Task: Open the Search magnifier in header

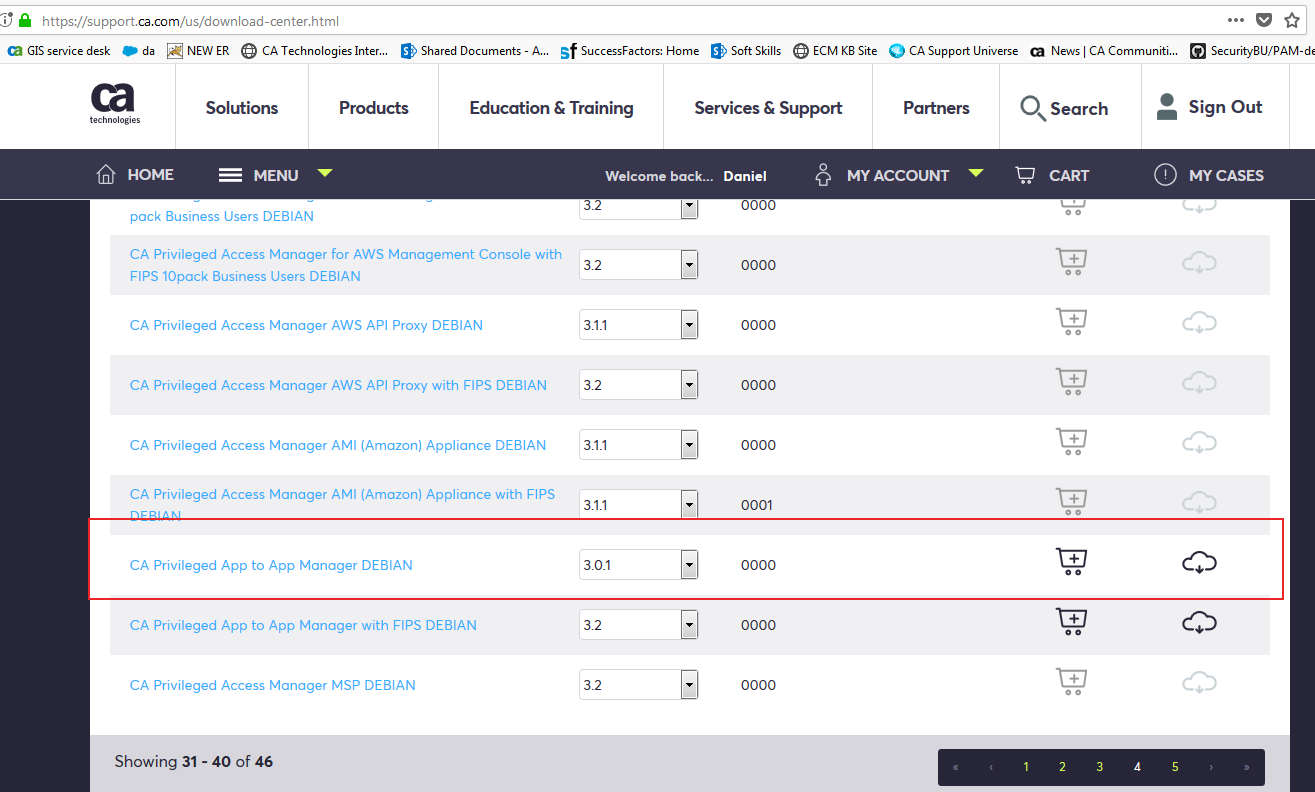Action: pos(1032,108)
